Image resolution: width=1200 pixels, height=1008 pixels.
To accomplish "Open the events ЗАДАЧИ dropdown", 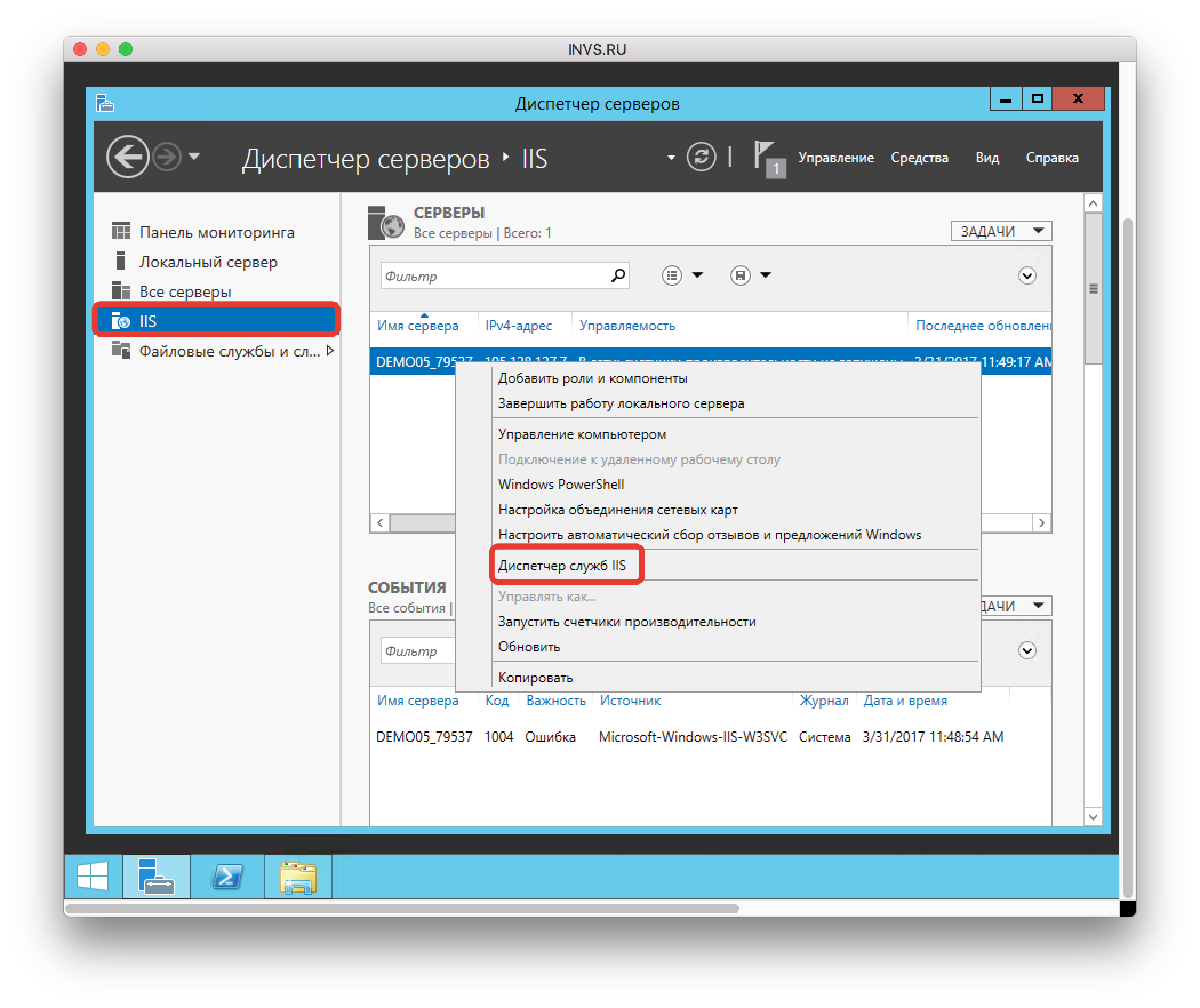I will tap(1017, 606).
